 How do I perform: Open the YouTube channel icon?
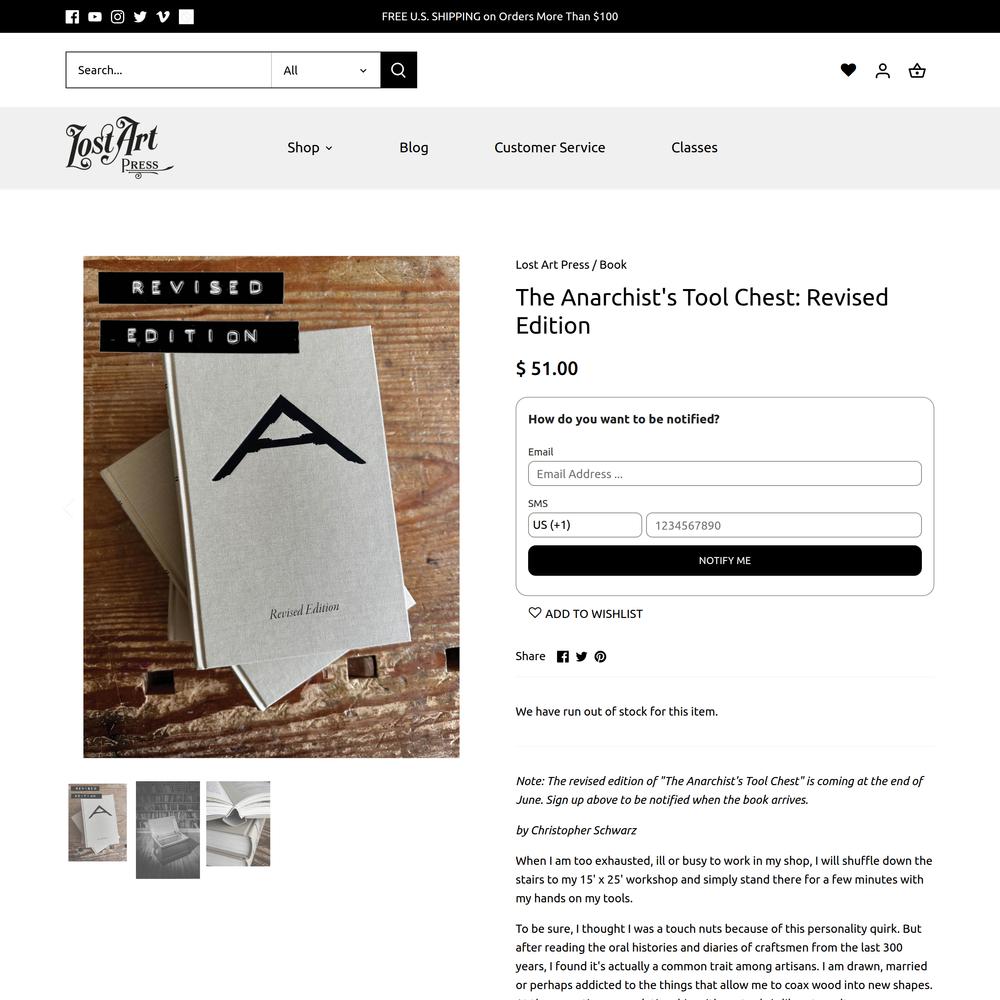pos(95,17)
